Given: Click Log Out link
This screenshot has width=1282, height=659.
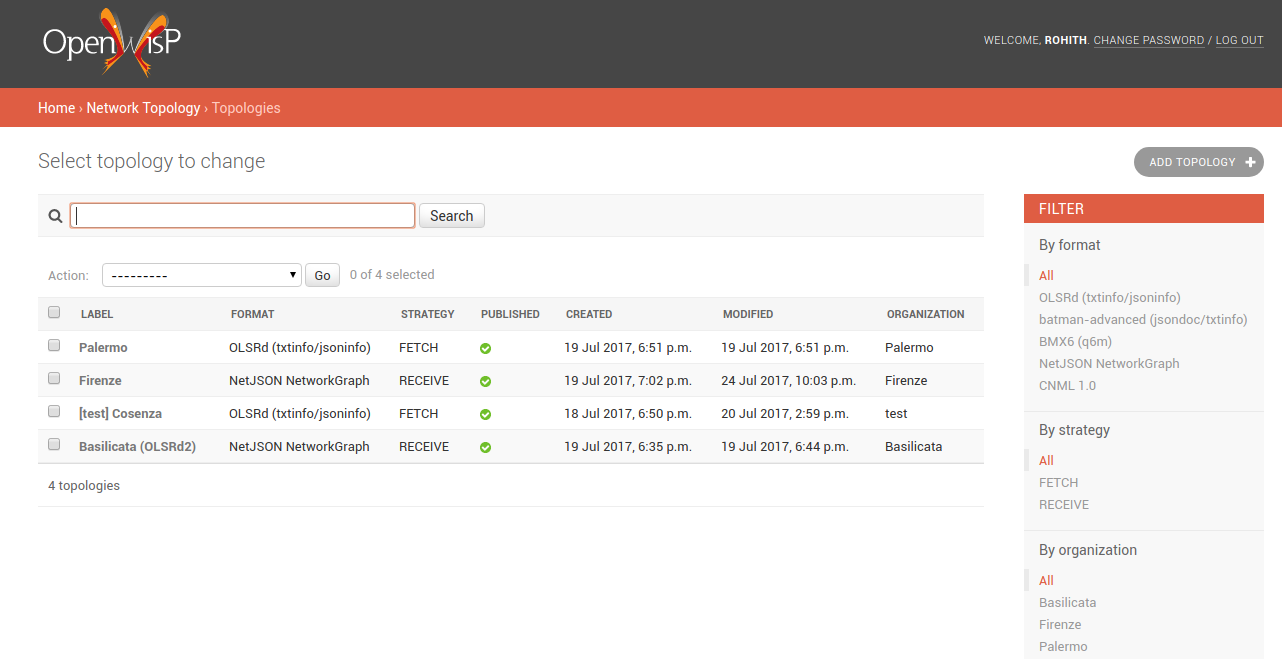Looking at the screenshot, I should click(x=1240, y=41).
